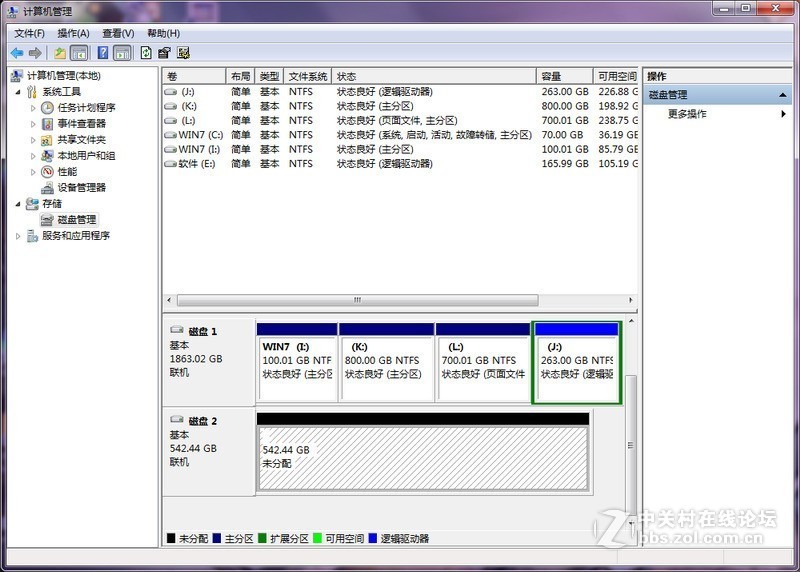Expand 更多操作 submenu arrow

[x=783, y=114]
